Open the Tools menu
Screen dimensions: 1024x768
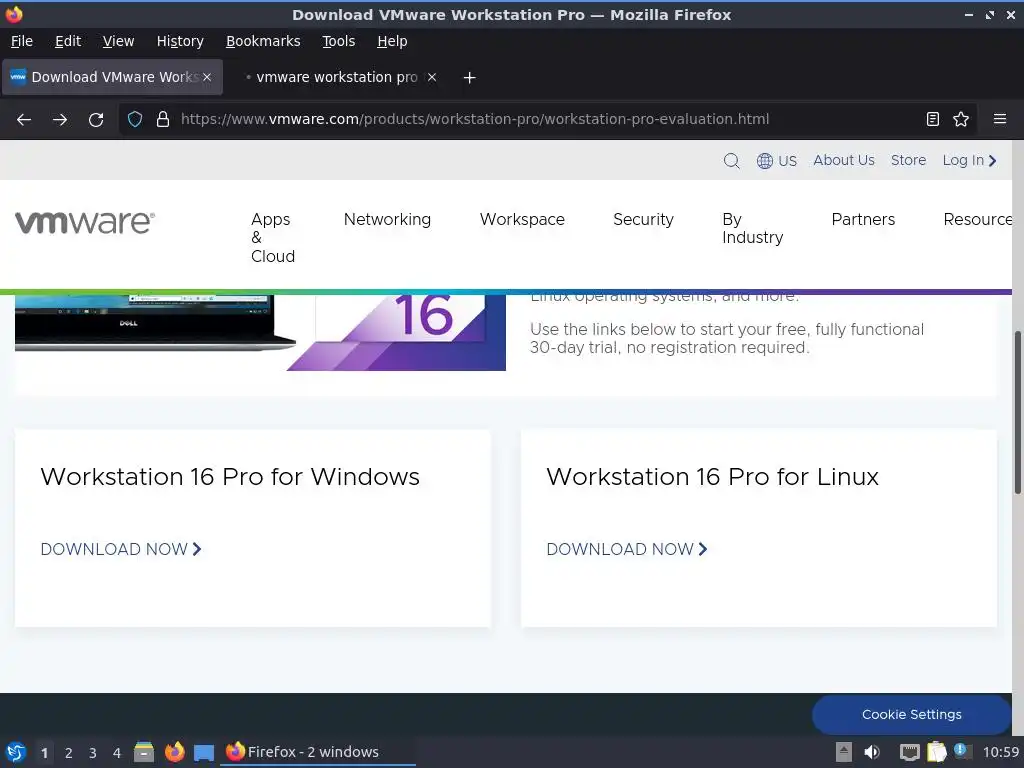pyautogui.click(x=338, y=41)
